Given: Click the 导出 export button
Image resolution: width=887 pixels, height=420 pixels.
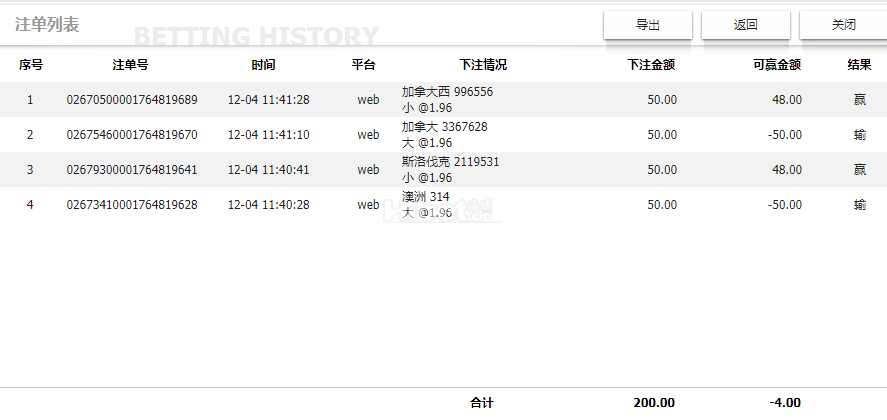Looking at the screenshot, I should click(648, 25).
